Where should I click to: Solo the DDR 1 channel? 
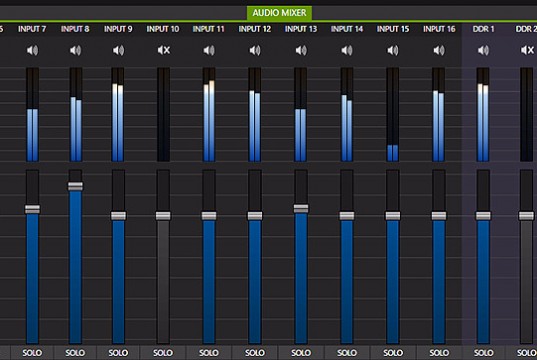484,353
